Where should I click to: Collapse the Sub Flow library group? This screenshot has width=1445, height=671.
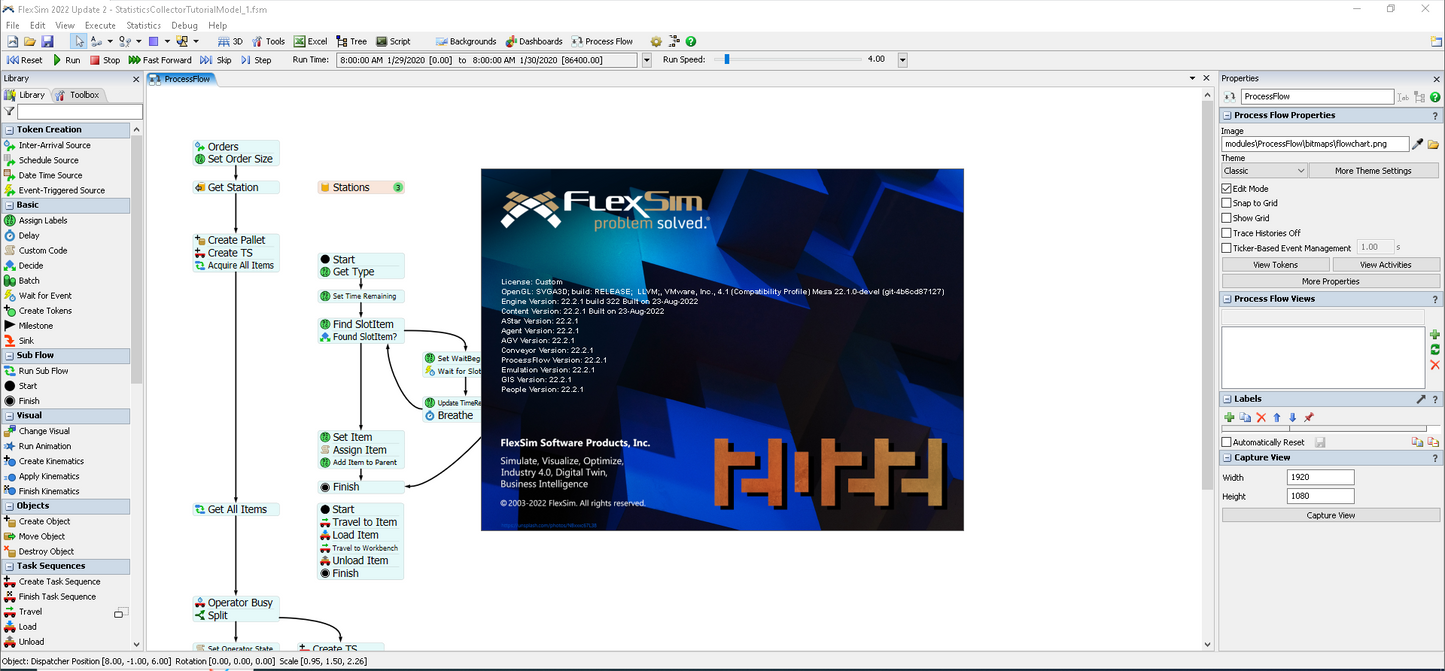[9, 356]
